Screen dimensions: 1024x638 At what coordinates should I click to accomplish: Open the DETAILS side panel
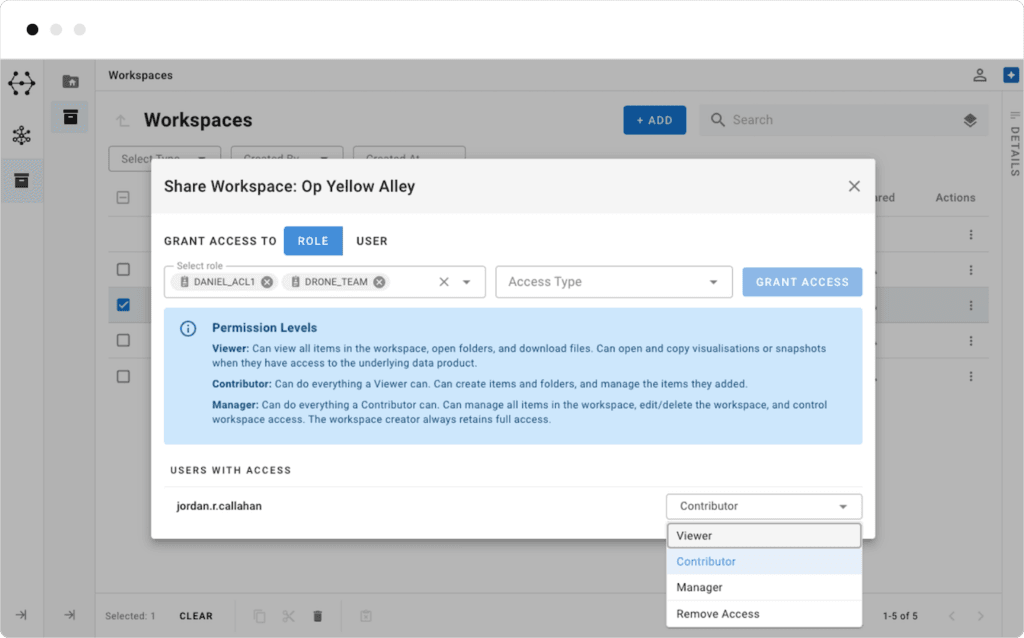1014,144
